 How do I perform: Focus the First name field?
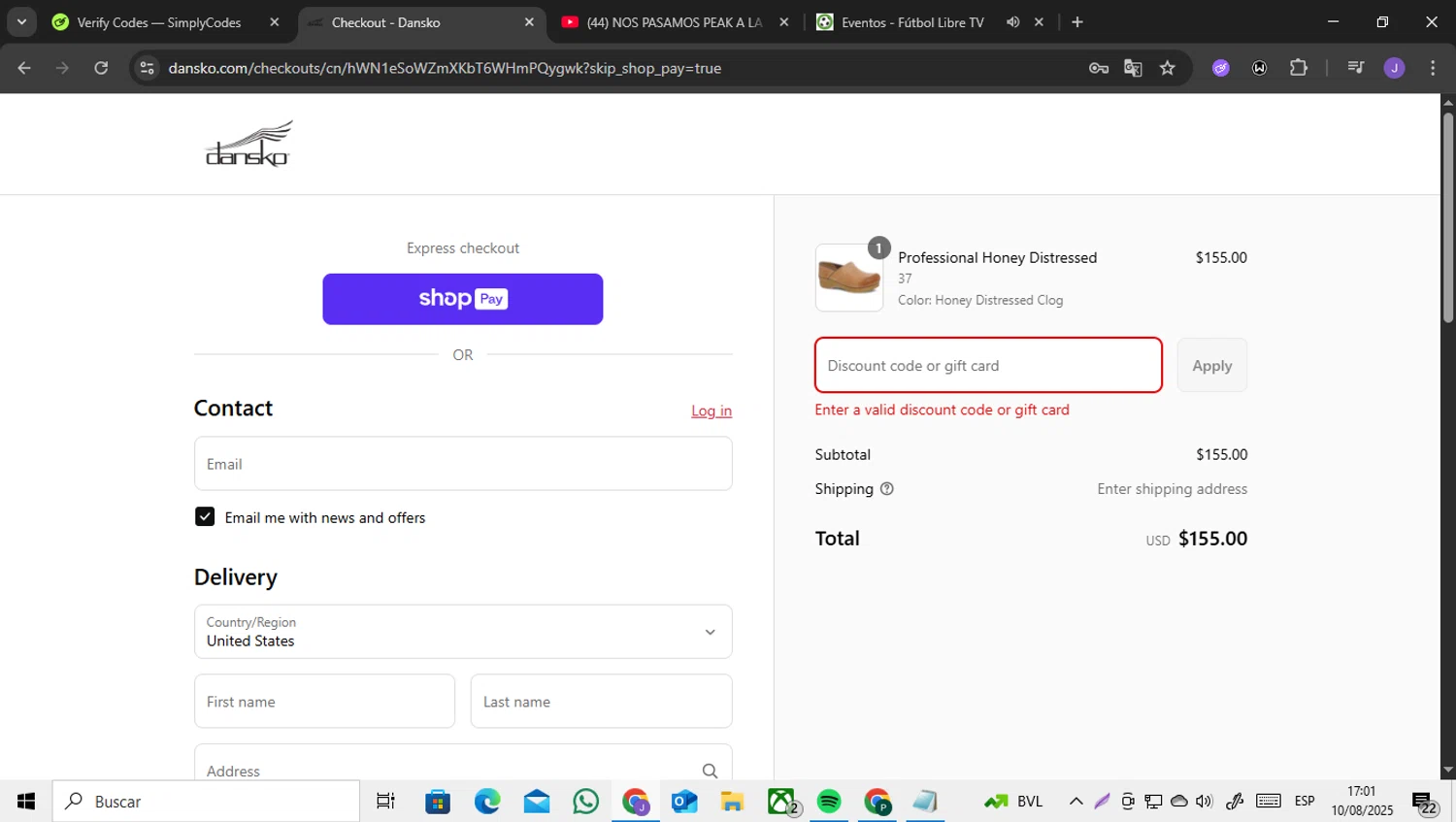324,702
